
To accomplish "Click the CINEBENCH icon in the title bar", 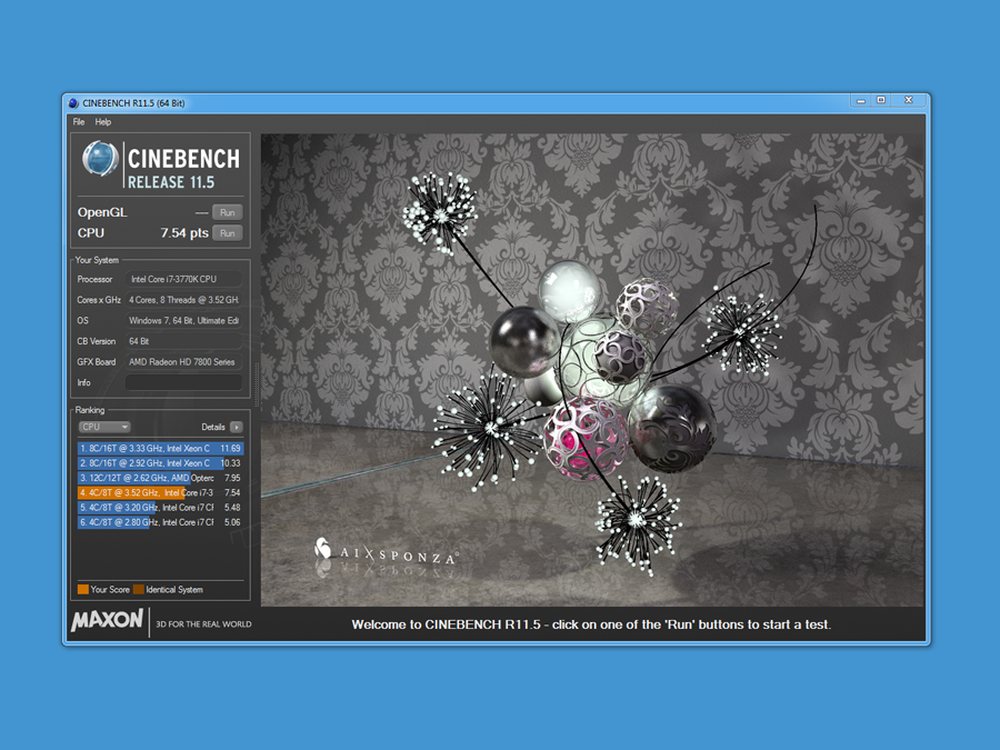I will [x=73, y=103].
